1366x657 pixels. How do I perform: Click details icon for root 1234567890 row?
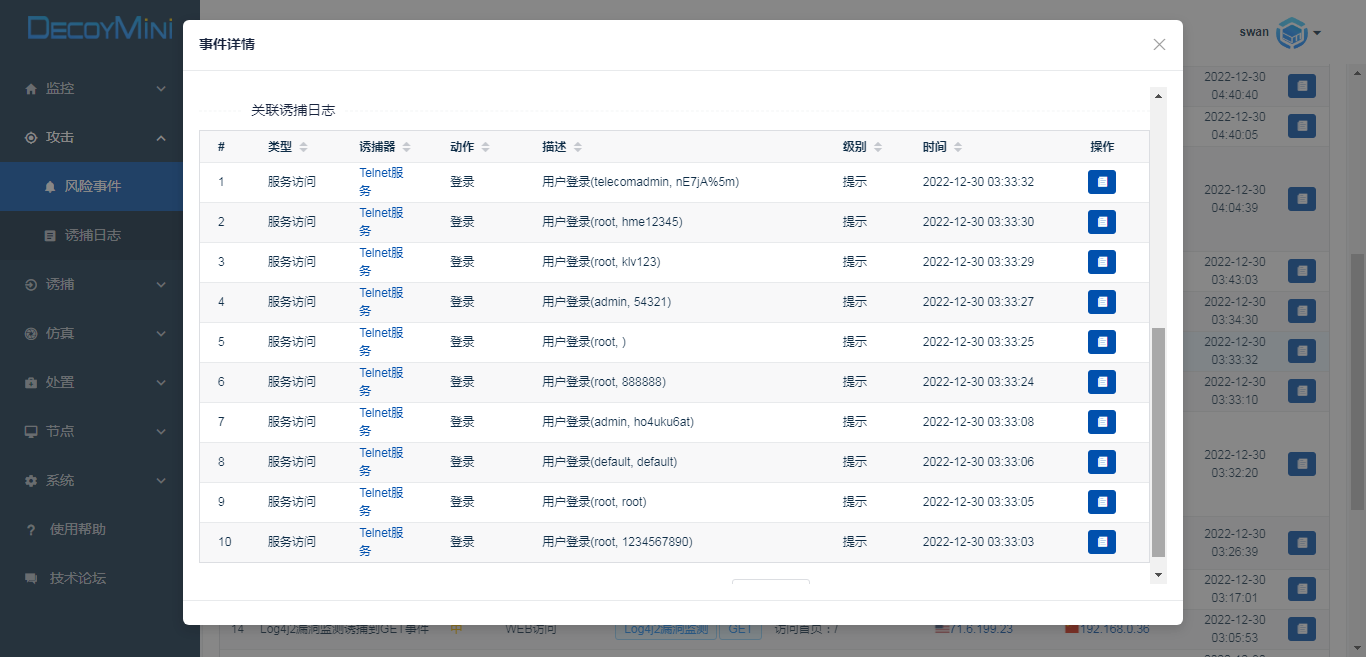(1101, 542)
